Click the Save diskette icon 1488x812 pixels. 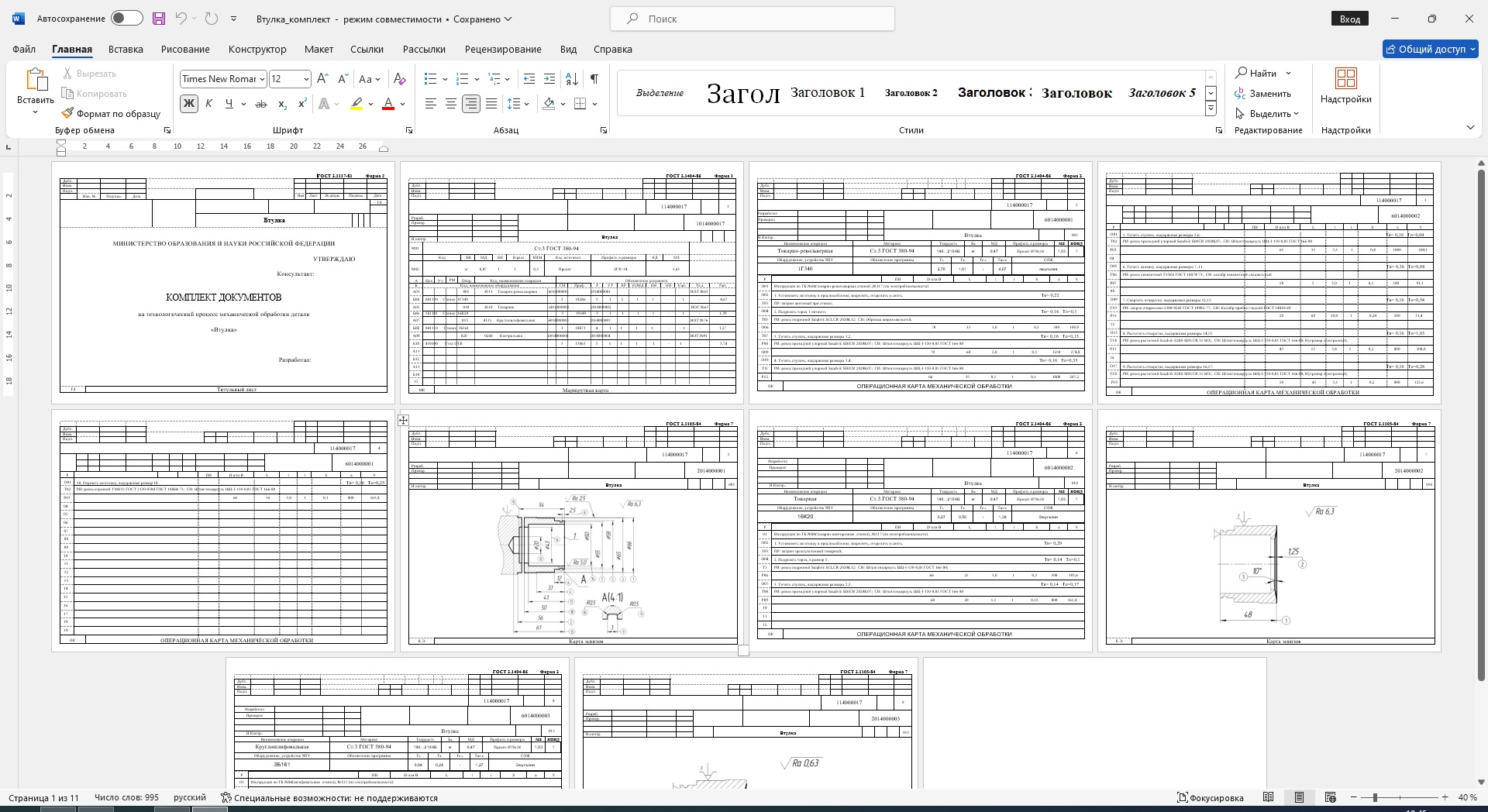tap(158, 19)
